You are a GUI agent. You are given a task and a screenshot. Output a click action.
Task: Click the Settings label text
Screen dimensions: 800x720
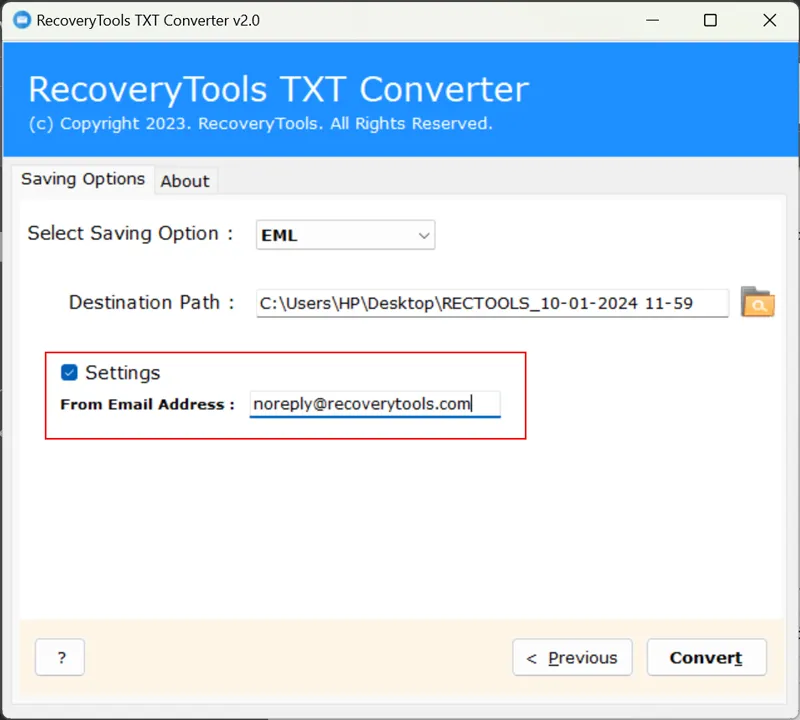tap(122, 373)
